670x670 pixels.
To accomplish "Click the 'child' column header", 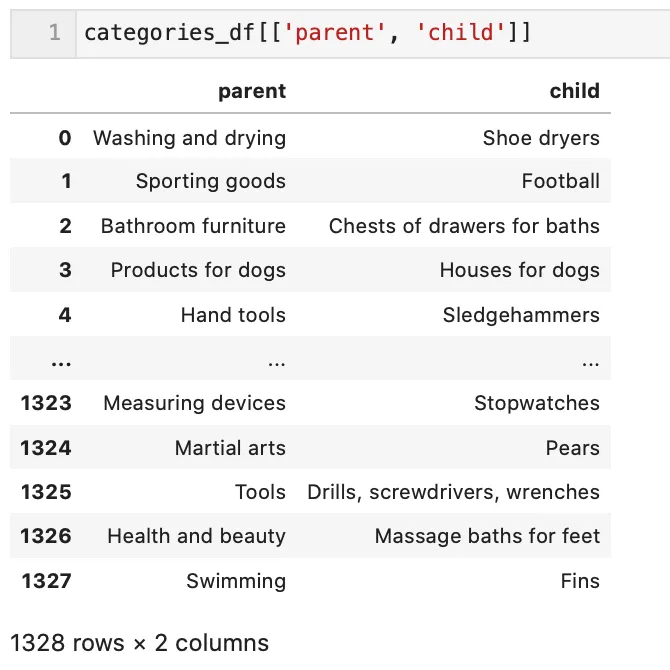I will [574, 91].
